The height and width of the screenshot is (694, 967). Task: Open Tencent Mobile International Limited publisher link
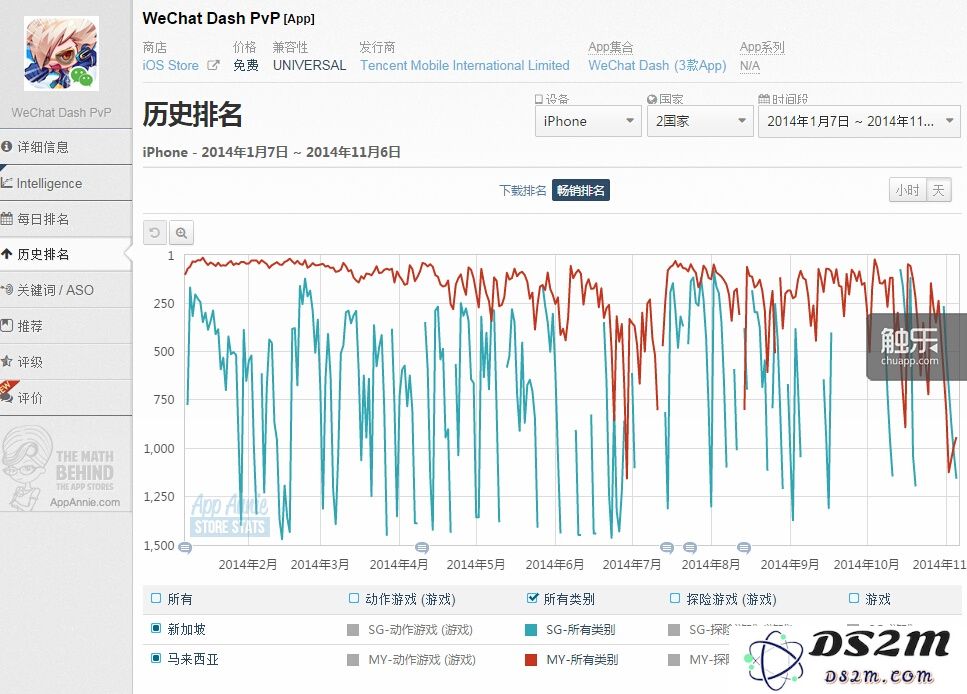[x=464, y=65]
